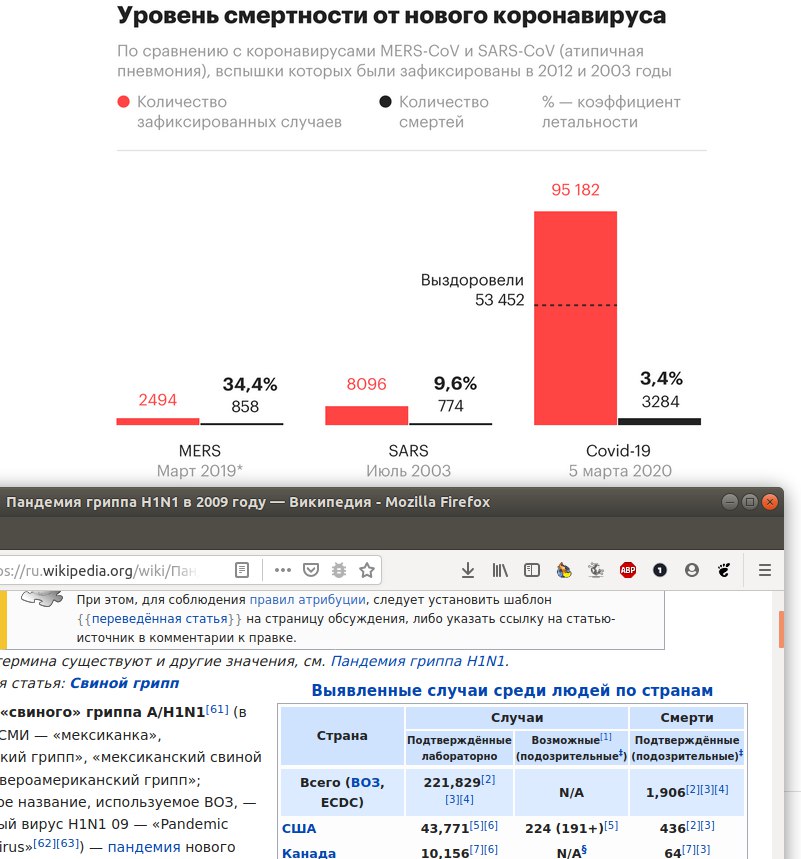Image resolution: width=801 pixels, height=859 pixels.
Task: Select the 'Выздоровели 53 452' label
Action: pyautogui.click(x=472, y=290)
